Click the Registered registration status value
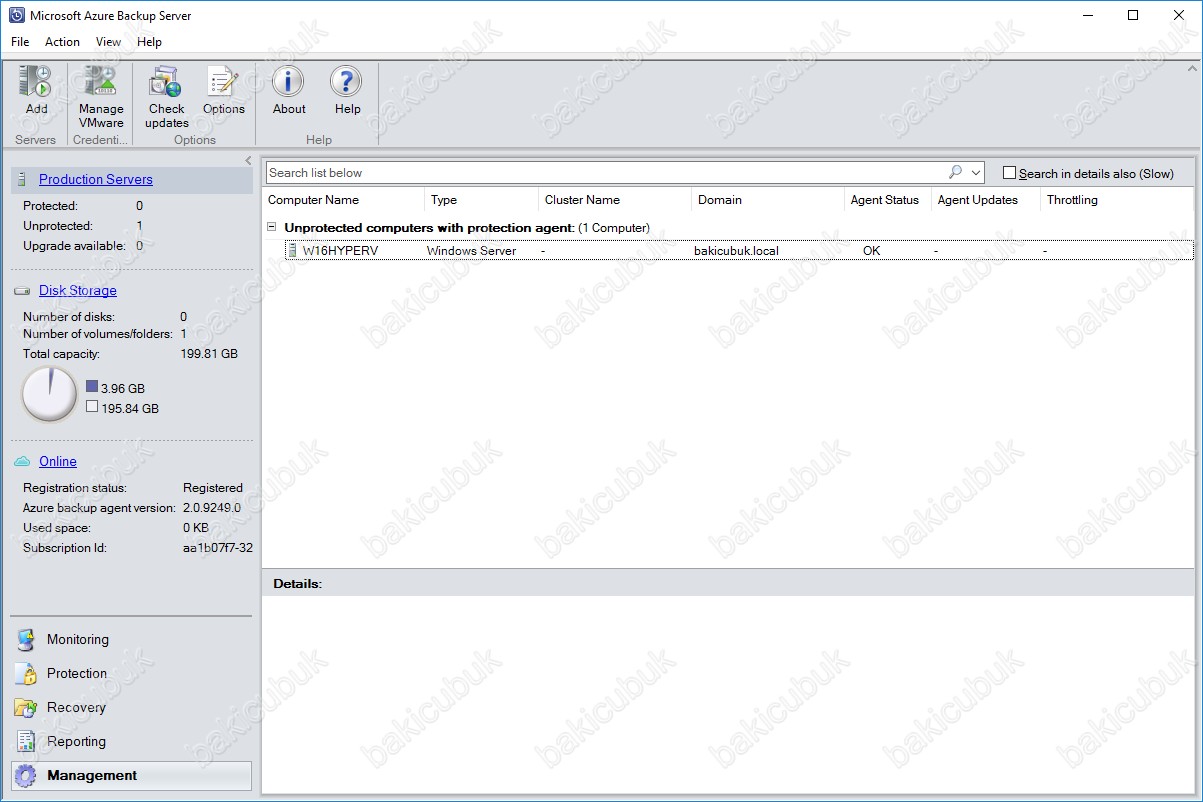 (x=213, y=488)
